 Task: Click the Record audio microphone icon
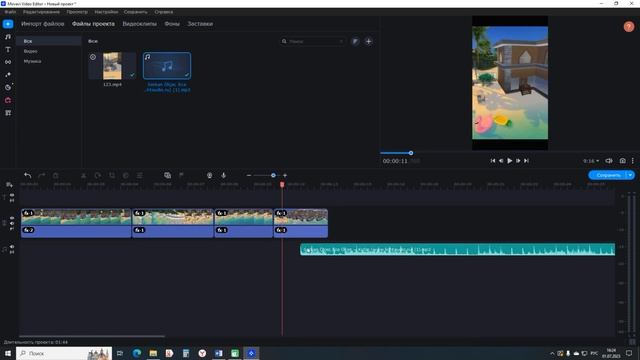coord(223,176)
